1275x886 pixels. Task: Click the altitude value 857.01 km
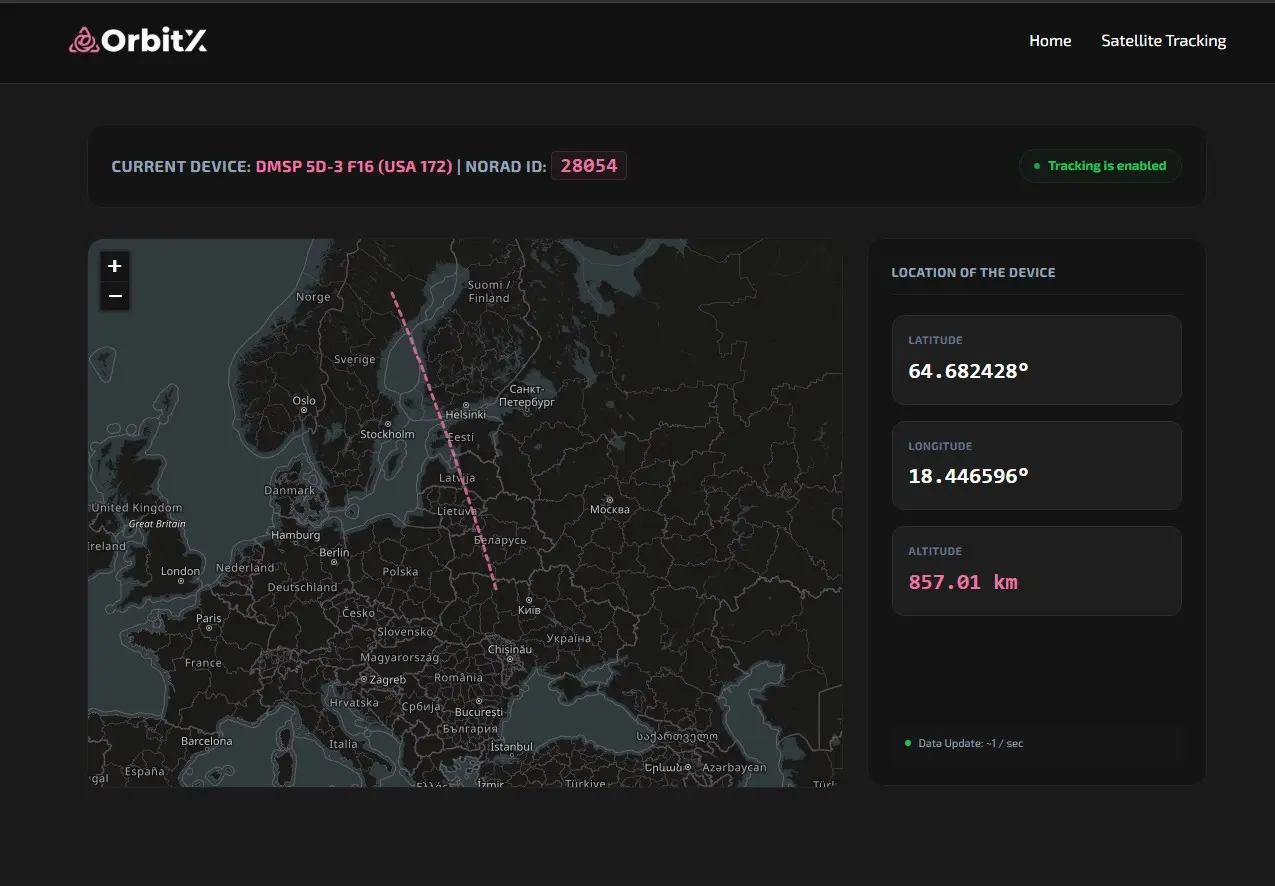(963, 582)
